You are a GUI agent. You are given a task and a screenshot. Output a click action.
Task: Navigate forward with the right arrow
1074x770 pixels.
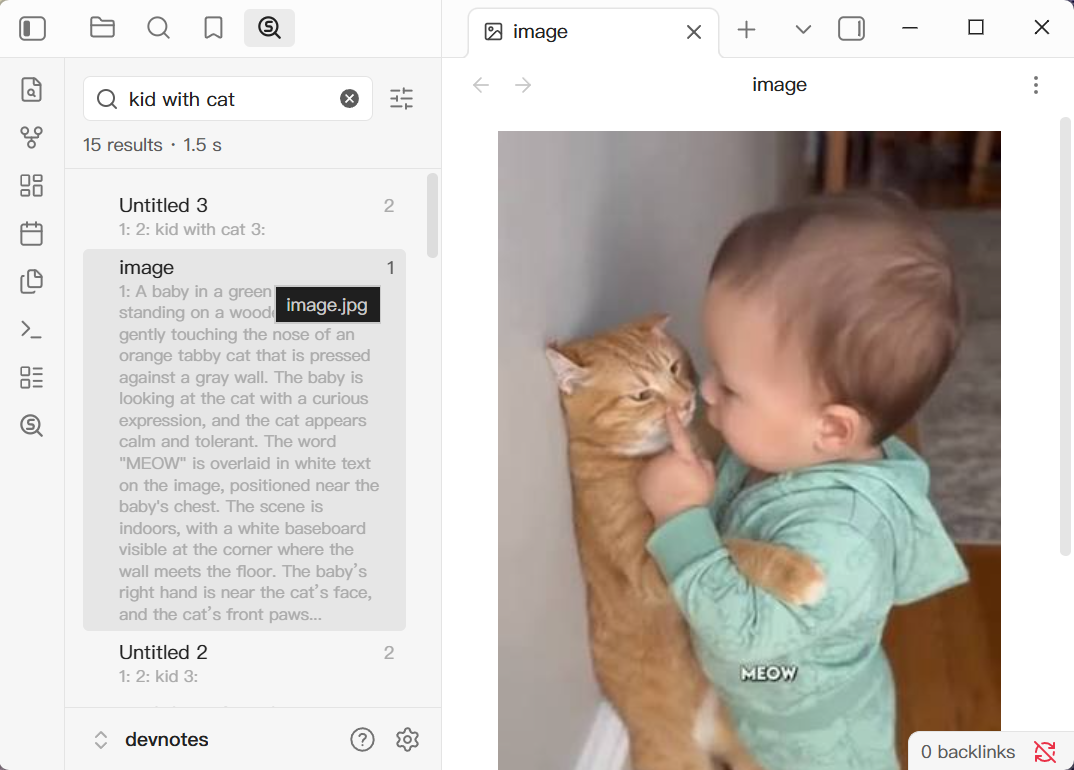tap(523, 85)
